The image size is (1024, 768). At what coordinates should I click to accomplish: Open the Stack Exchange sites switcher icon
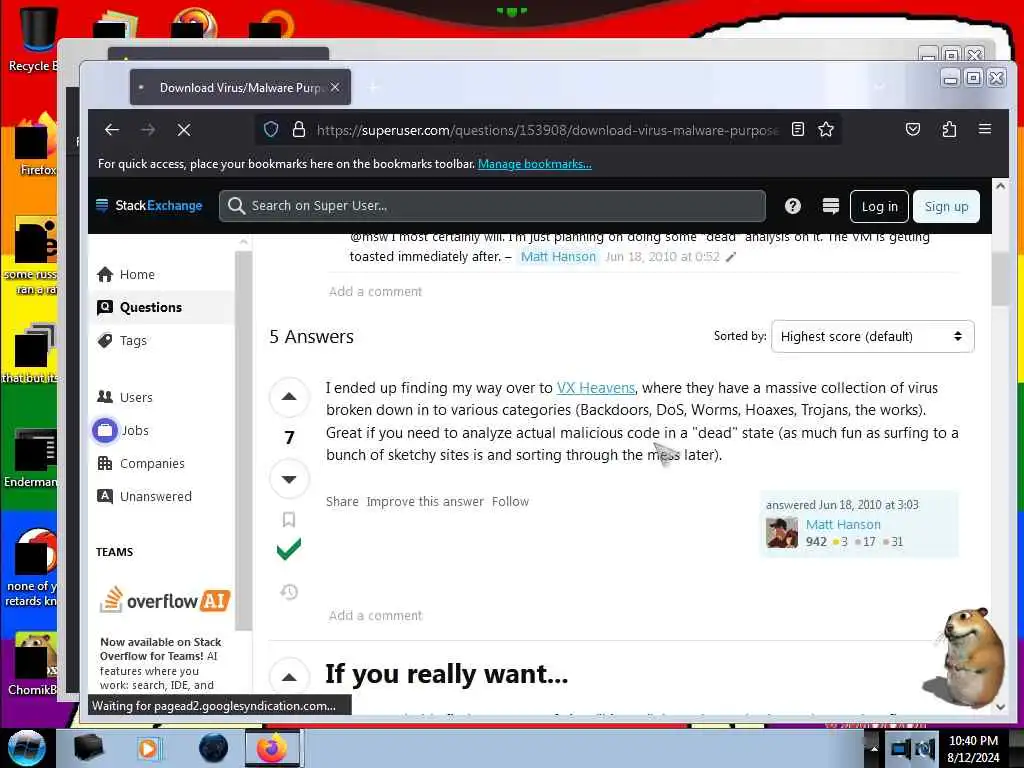831,206
